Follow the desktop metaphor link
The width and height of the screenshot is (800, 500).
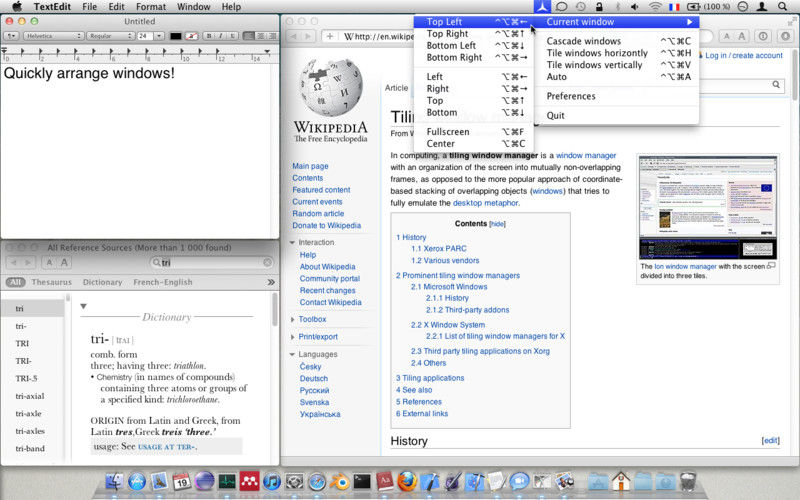(485, 203)
